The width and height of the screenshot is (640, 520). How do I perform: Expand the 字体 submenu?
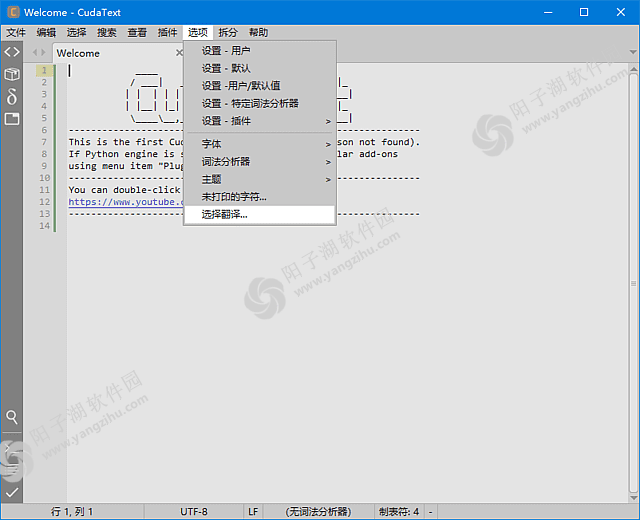pyautogui.click(x=260, y=144)
